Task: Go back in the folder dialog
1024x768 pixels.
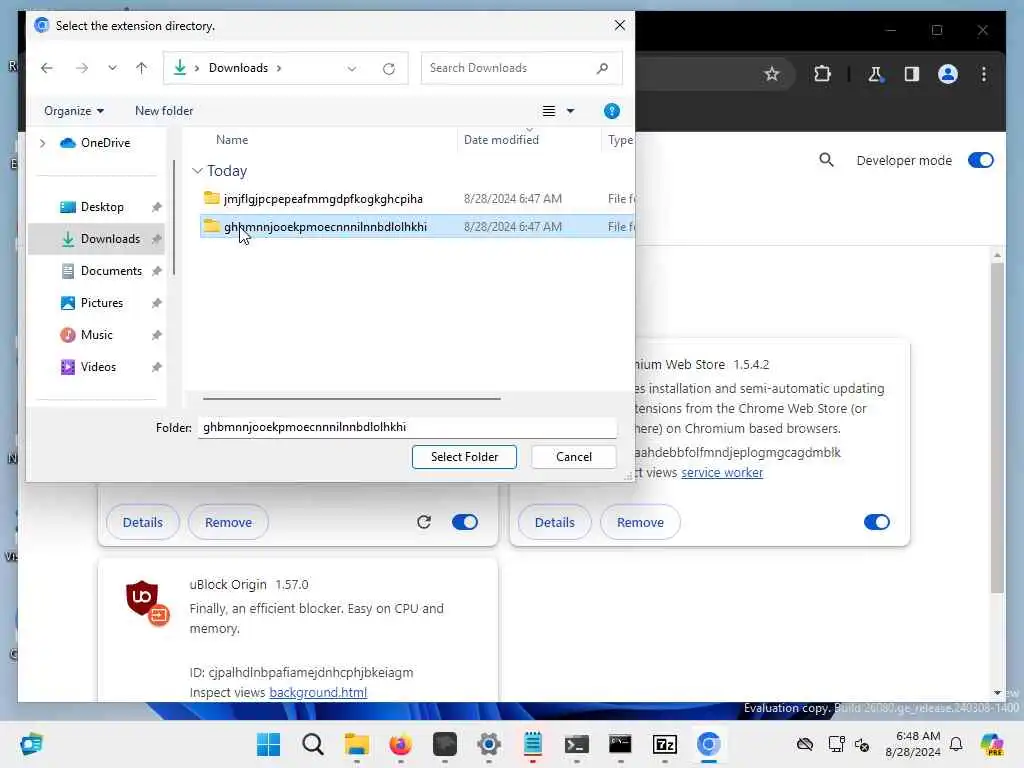Action: [x=46, y=68]
